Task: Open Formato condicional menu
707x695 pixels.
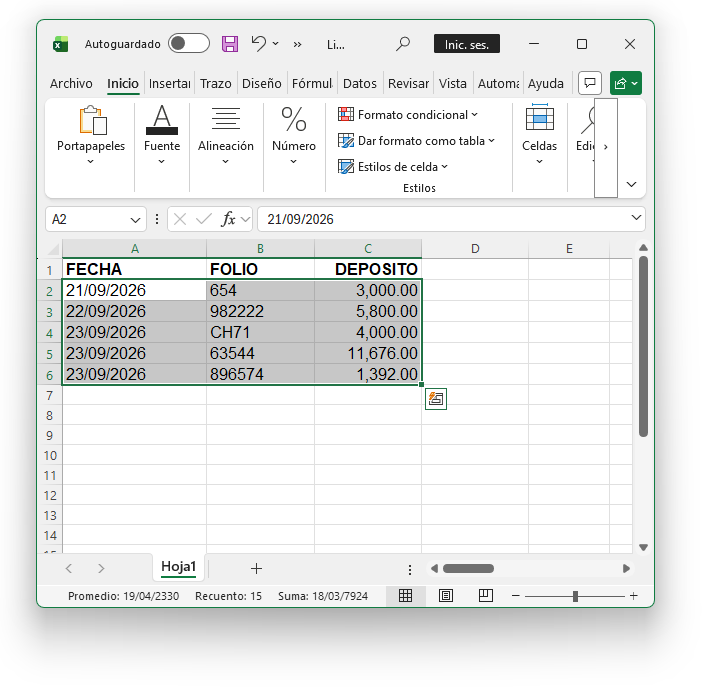Action: click(x=408, y=115)
